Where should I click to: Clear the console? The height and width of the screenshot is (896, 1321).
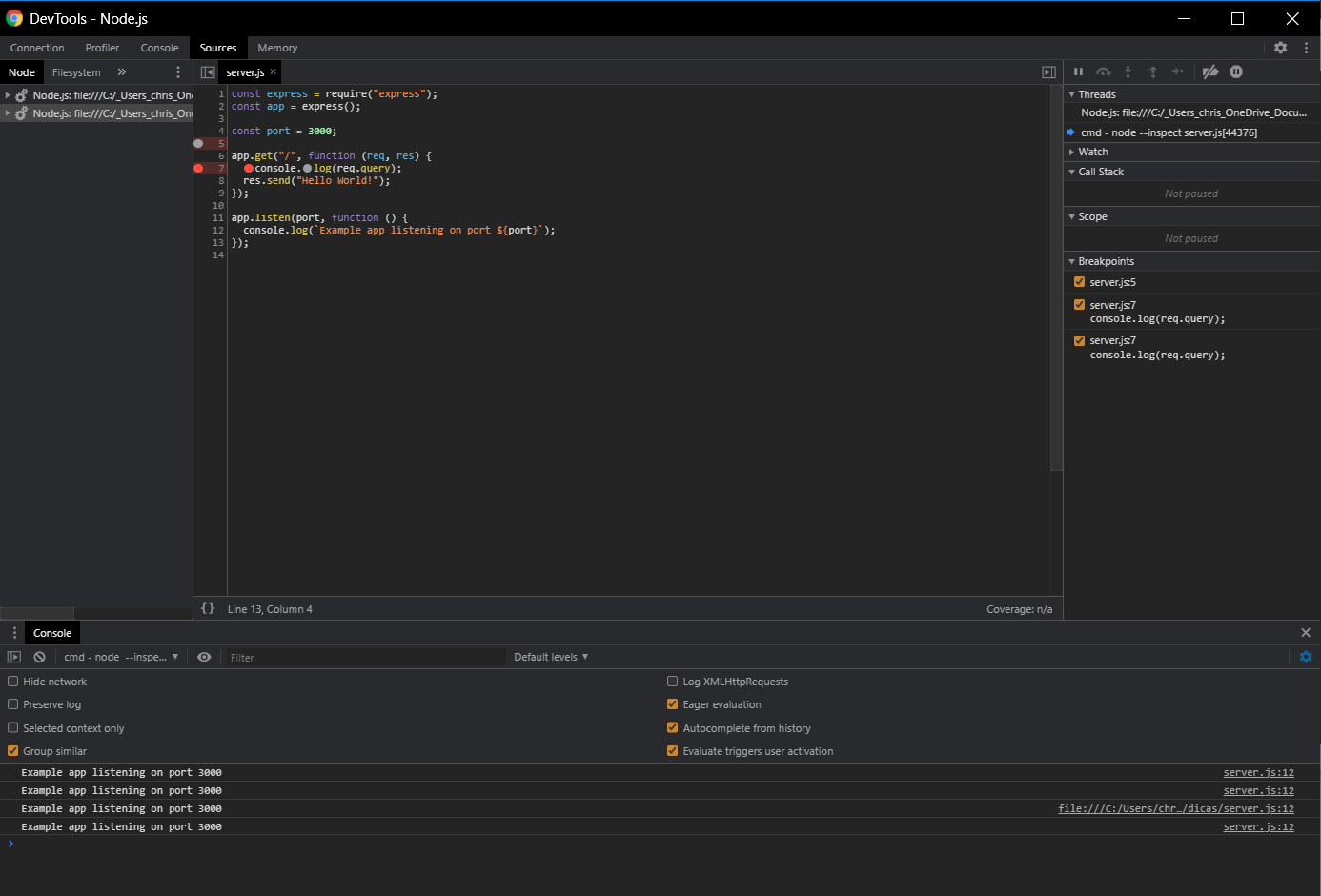point(39,657)
